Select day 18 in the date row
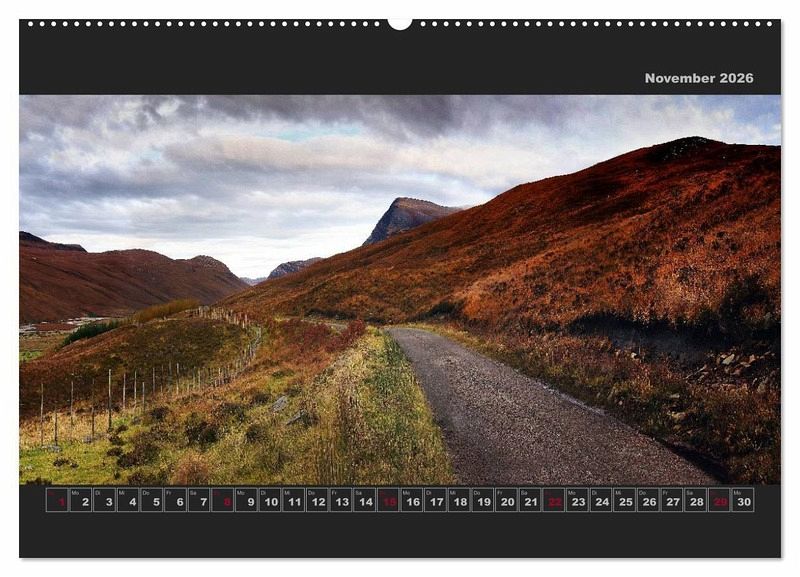The width and height of the screenshot is (800, 577). coord(459,500)
